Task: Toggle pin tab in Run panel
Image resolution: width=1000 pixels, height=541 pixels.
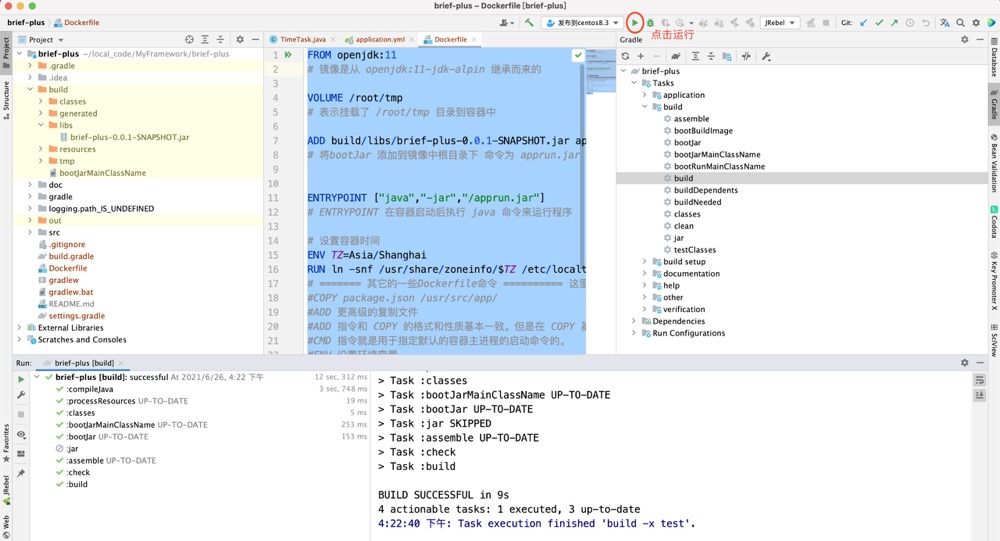Action: [21, 473]
